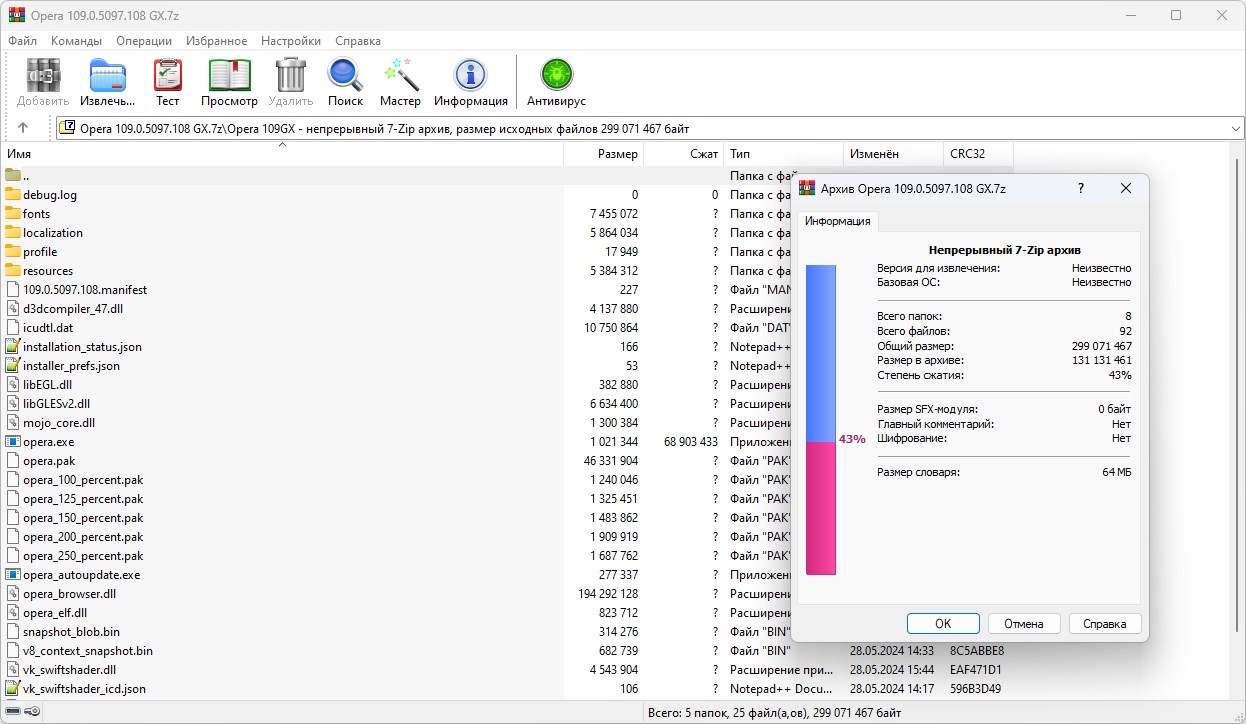Expand the archive path dropdown arrow
1246x724 pixels.
click(1235, 128)
